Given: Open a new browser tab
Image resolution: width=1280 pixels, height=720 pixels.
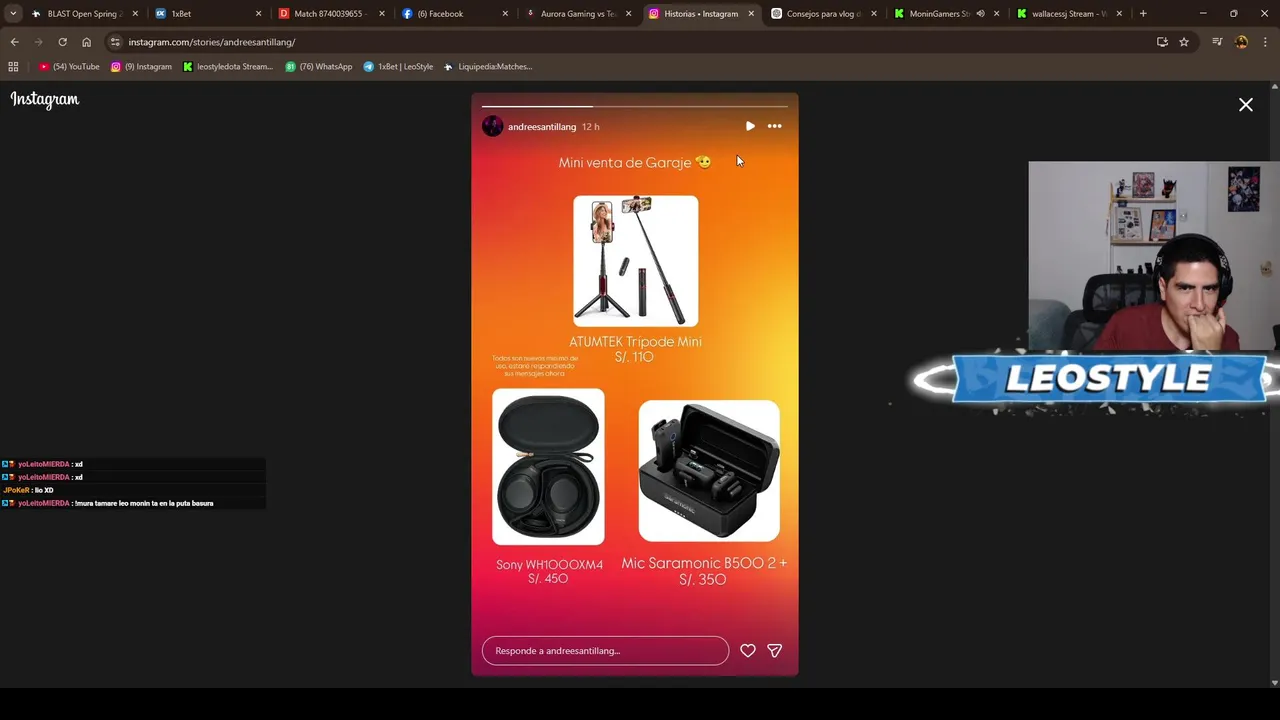Looking at the screenshot, I should (1143, 14).
